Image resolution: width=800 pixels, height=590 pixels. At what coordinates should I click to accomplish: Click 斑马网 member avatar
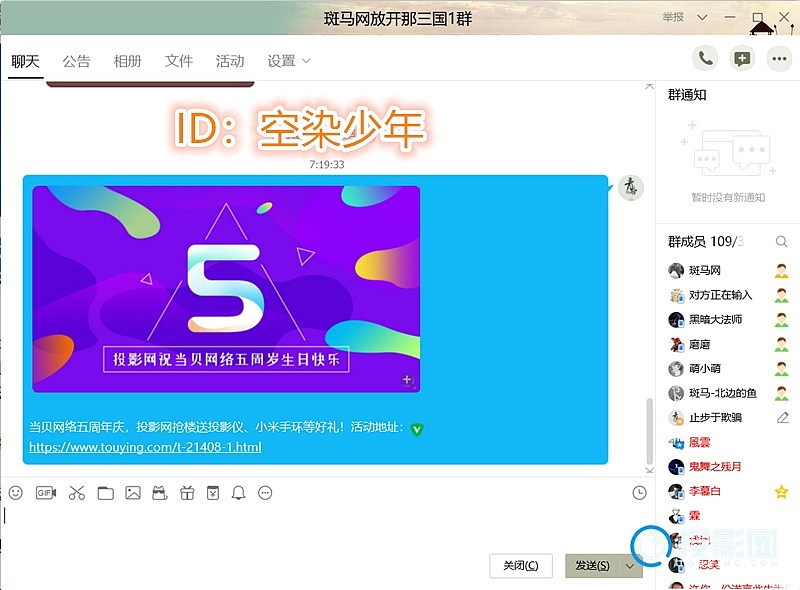tap(676, 271)
